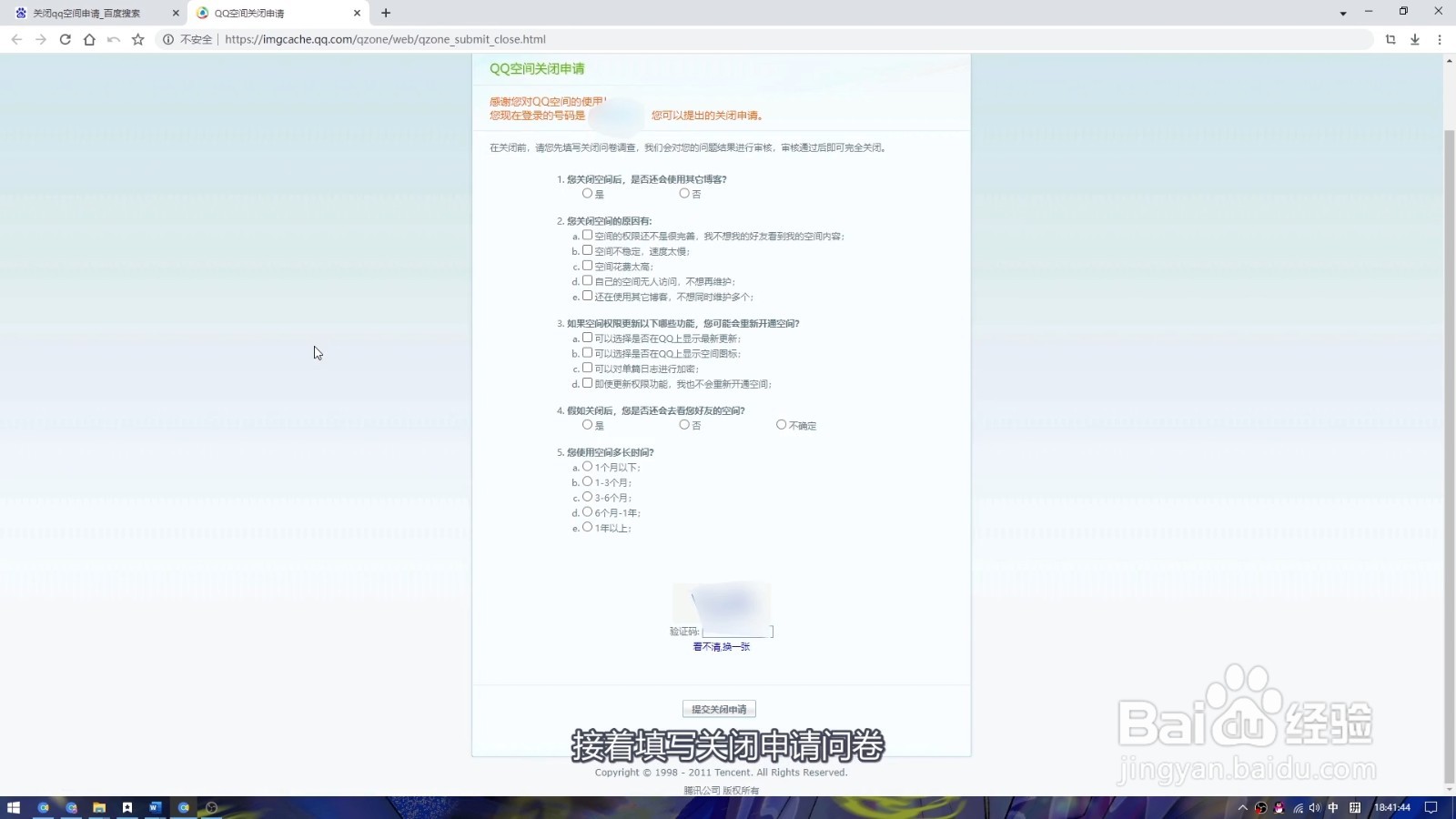Show hidden system tray icons
This screenshot has width=1456, height=819.
pos(1242,807)
